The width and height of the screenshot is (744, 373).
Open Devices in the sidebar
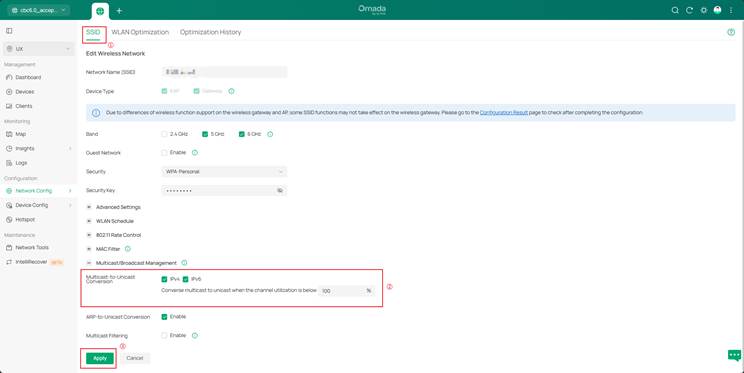click(x=25, y=92)
